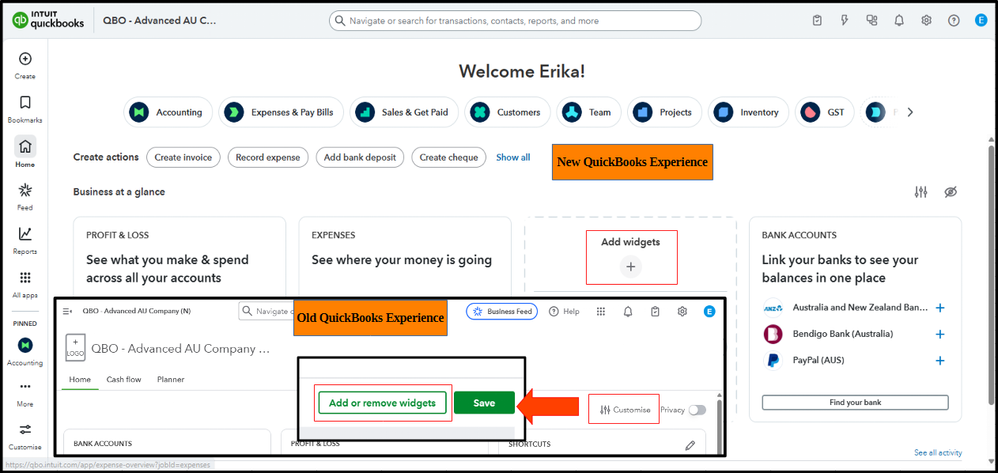Switch to the Planner tab
Viewport: 998px width, 473px height.
coord(171,379)
